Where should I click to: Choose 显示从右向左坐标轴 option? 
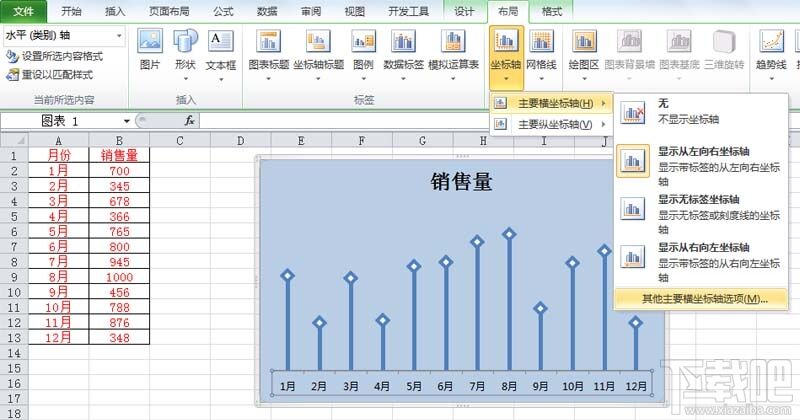pos(701,262)
